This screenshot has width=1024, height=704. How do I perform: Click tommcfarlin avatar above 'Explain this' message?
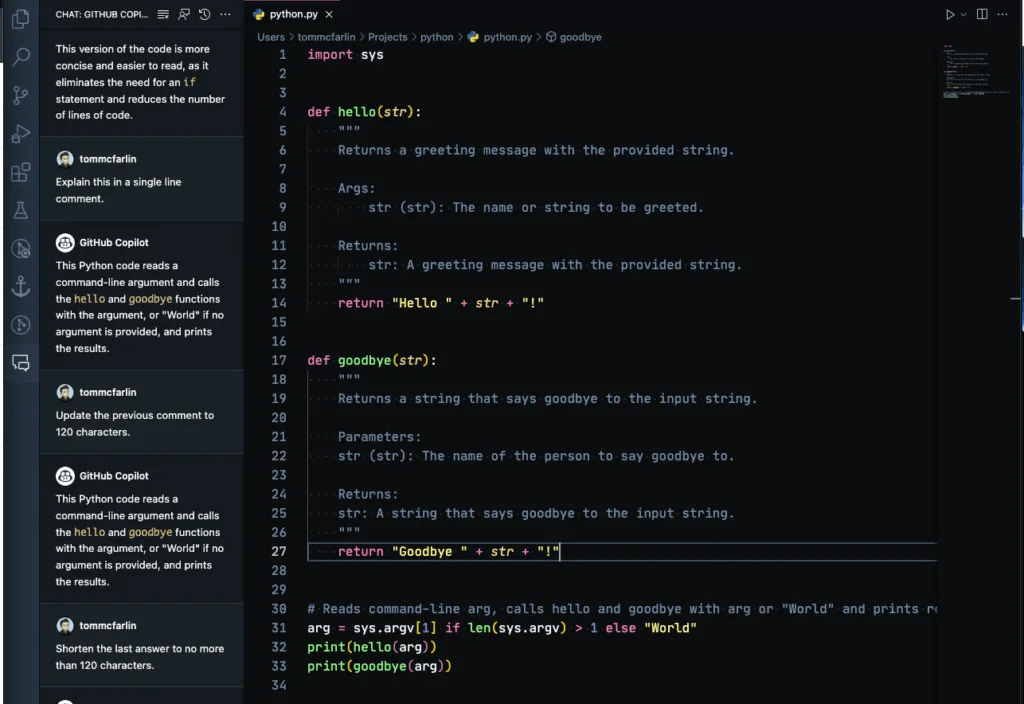point(65,159)
